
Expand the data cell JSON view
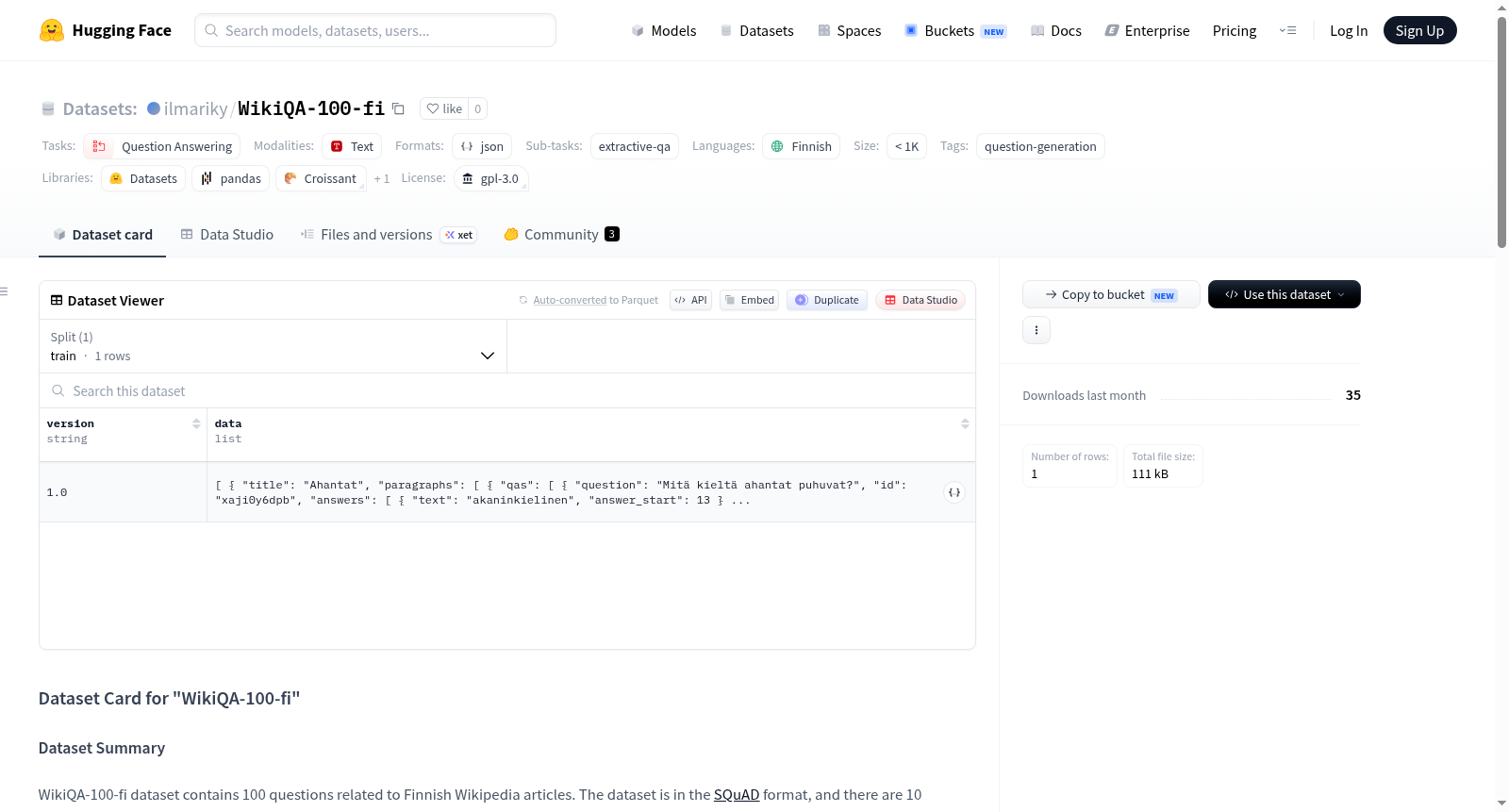pos(954,492)
